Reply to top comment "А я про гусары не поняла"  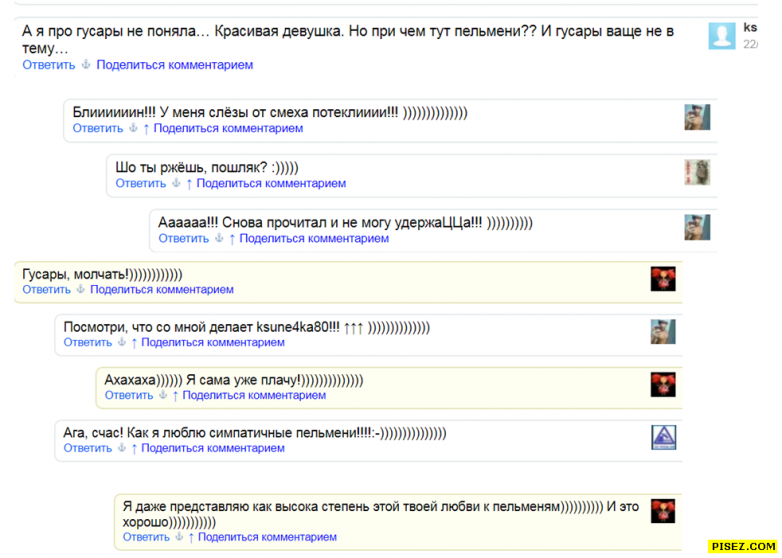point(49,65)
